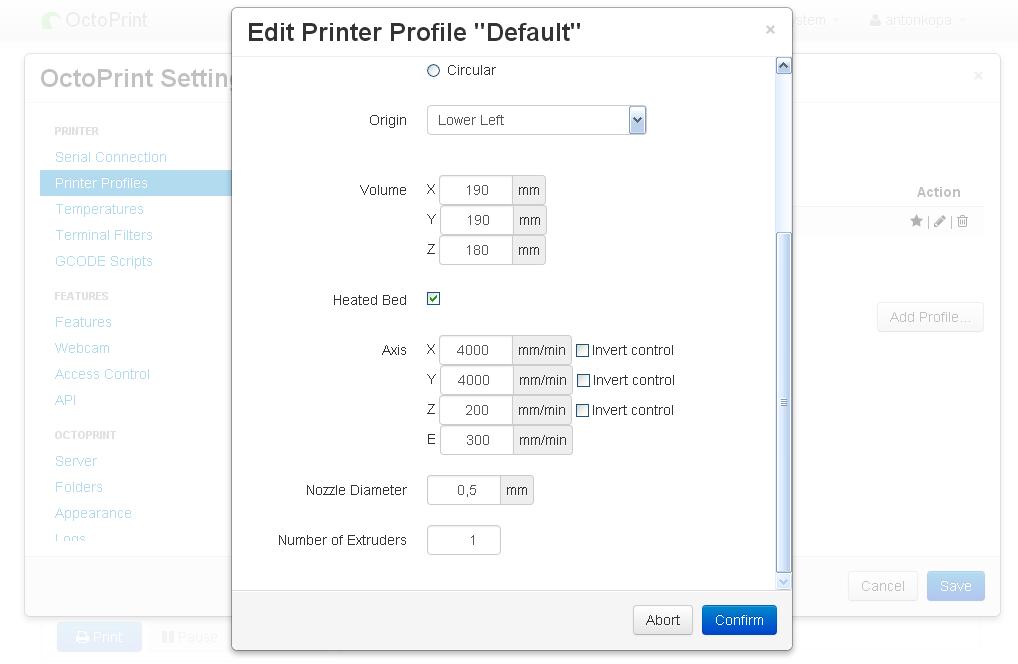Click the Y axis speed field
The width and height of the screenshot is (1018, 664).
click(477, 380)
